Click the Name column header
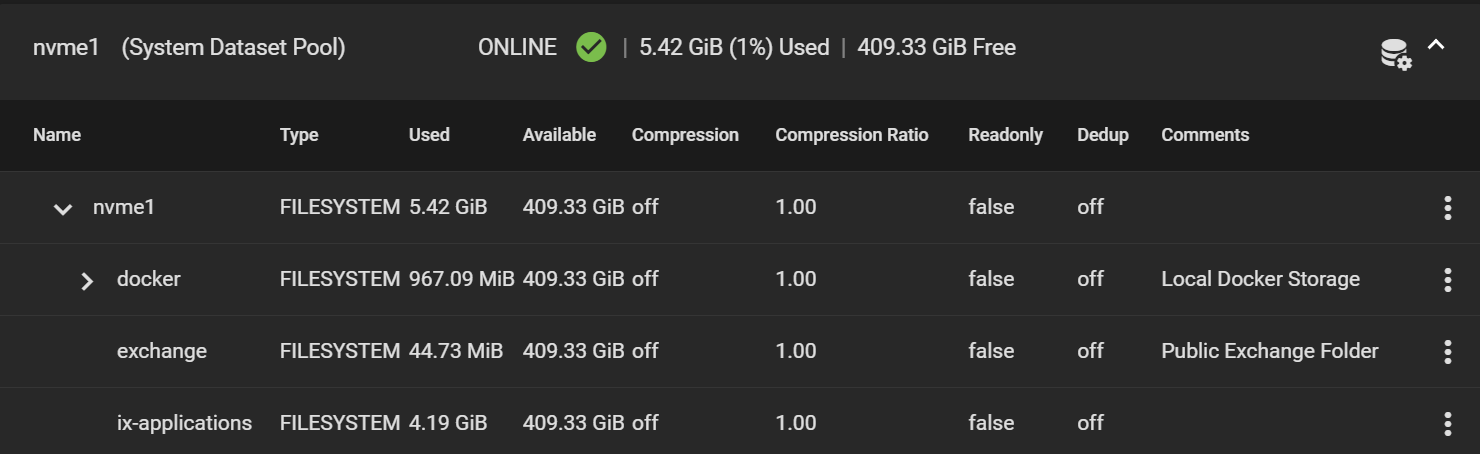The image size is (1480, 454). (57, 135)
